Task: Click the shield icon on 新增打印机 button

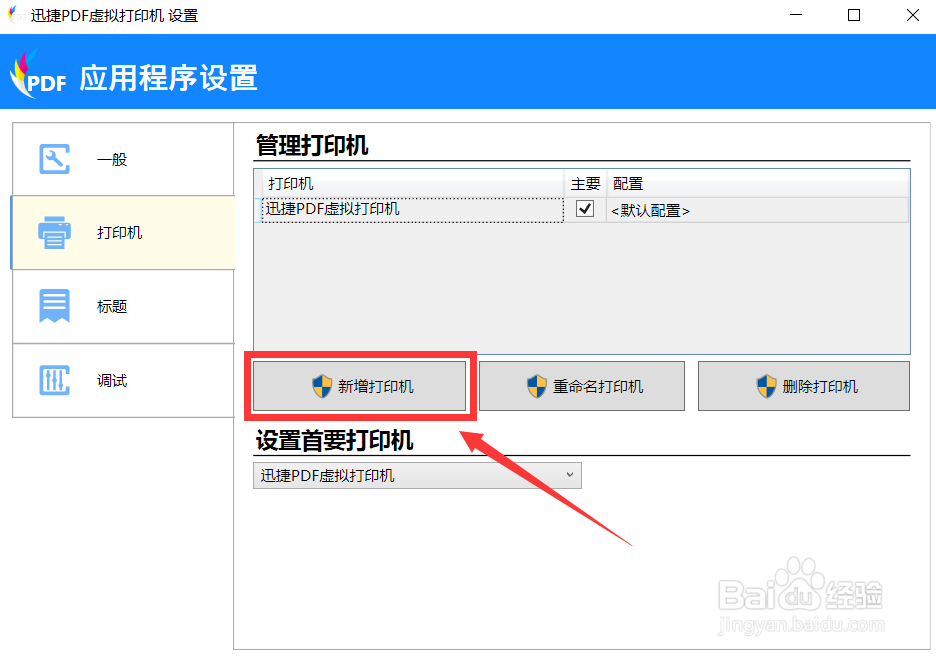Action: click(x=322, y=387)
